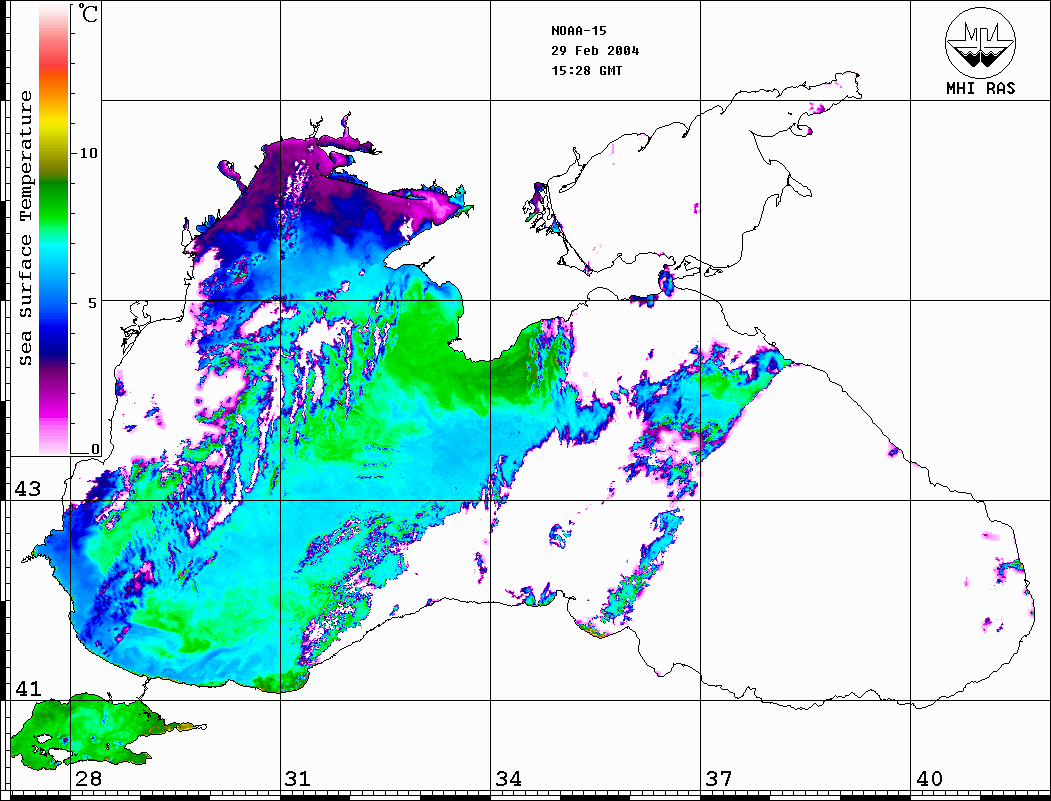The height and width of the screenshot is (801, 1051).
Task: Click the '10' tick on temperature scale
Action: tap(88, 153)
